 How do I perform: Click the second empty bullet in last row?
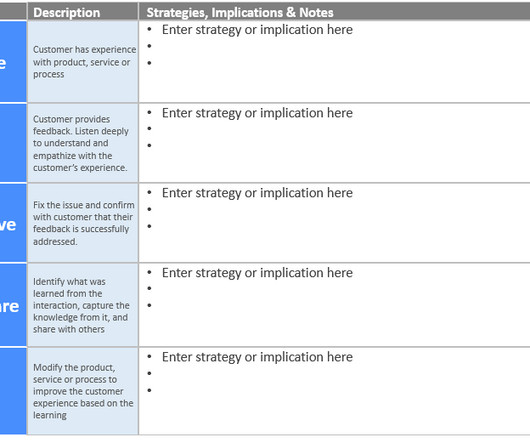tap(149, 373)
